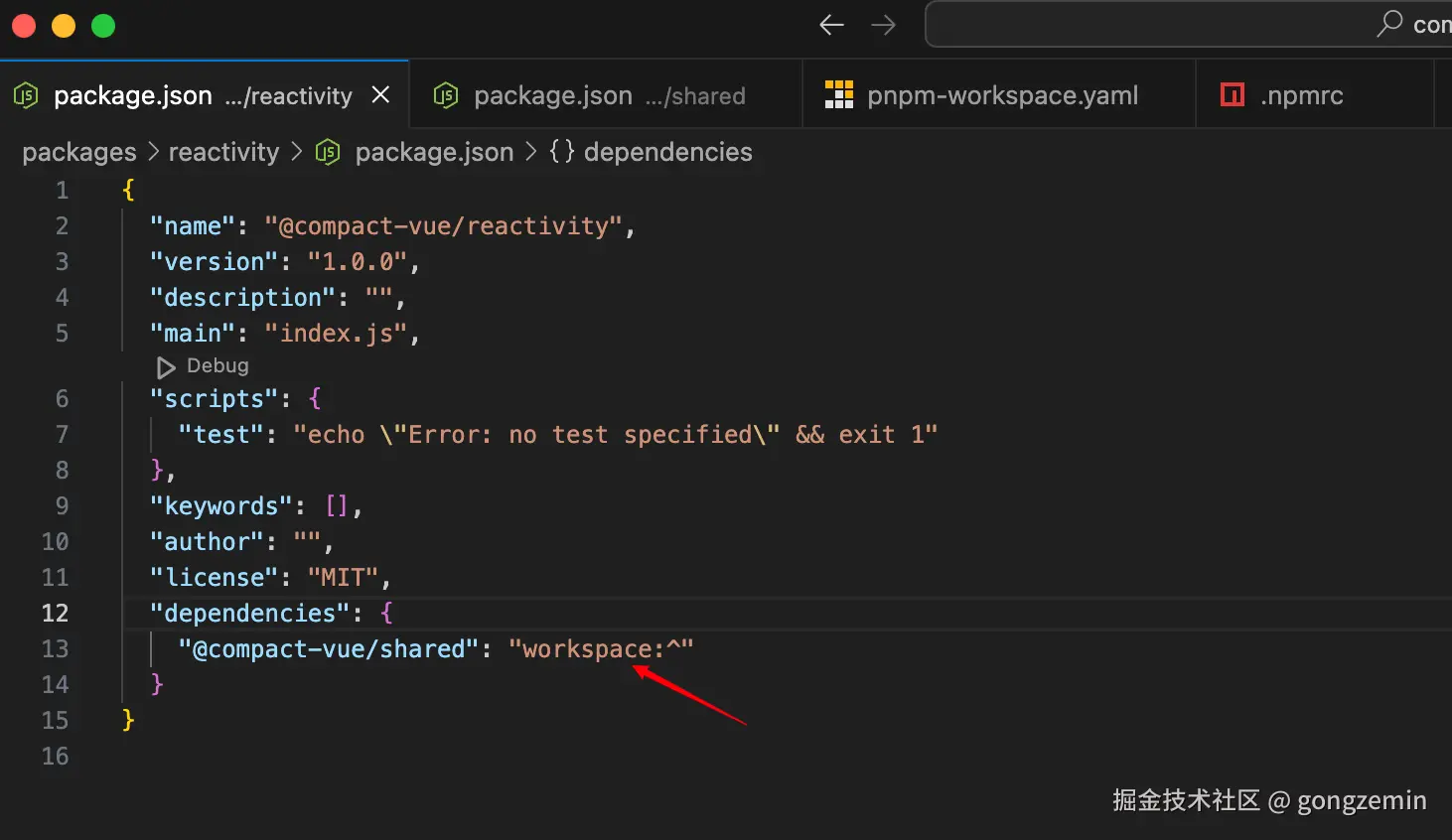Open the .npmrc tab
Image resolution: width=1452 pixels, height=840 pixels.
1301,95
